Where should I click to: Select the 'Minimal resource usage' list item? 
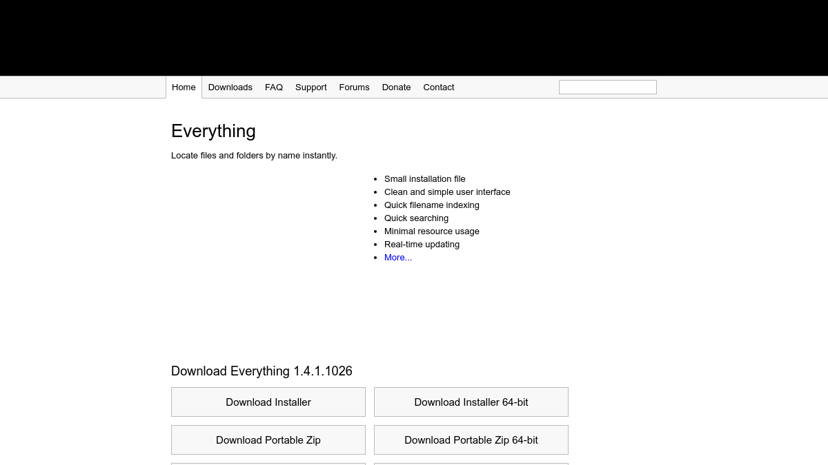pyautogui.click(x=431, y=231)
